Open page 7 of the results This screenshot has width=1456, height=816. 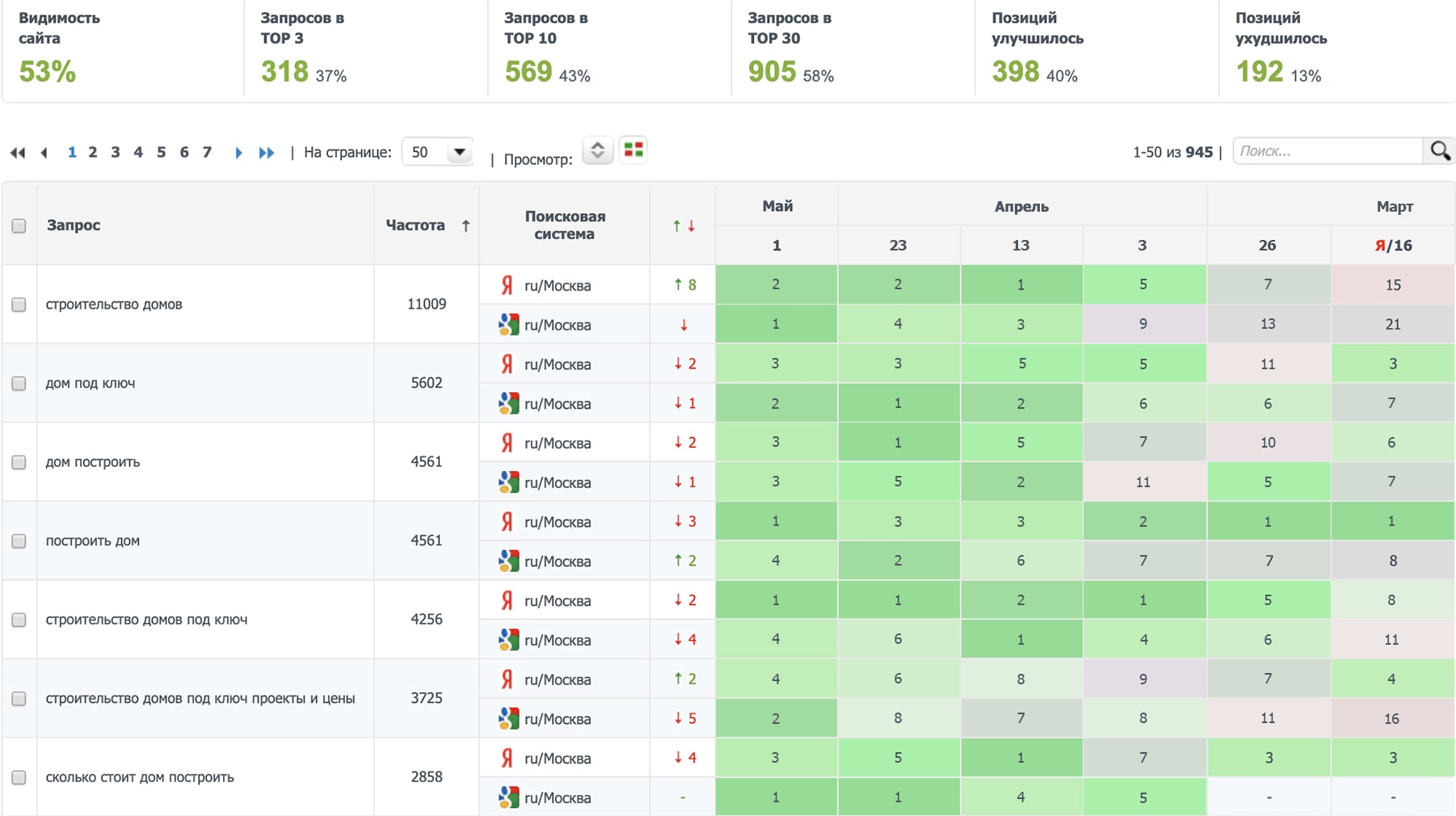point(207,152)
